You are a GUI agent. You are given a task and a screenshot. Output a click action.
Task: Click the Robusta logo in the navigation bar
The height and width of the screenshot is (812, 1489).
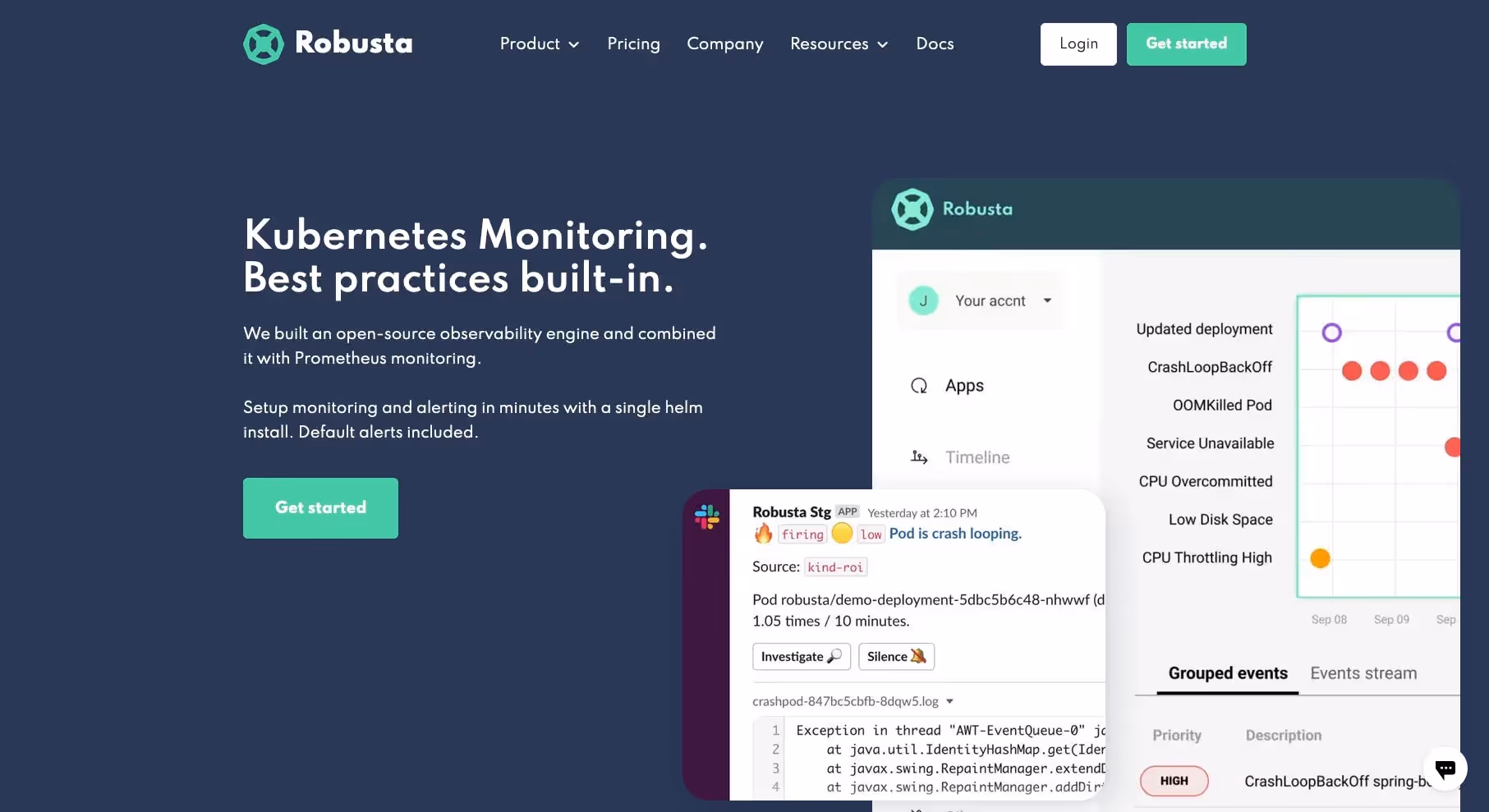[327, 44]
